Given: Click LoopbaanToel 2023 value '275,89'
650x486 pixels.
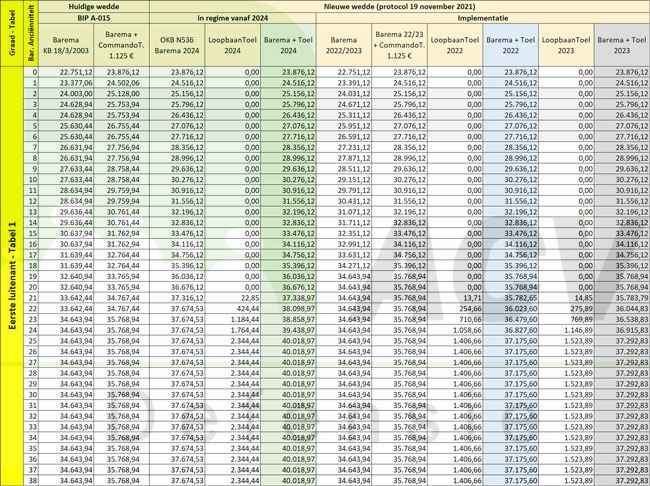Looking at the screenshot, I should pyautogui.click(x=582, y=309).
